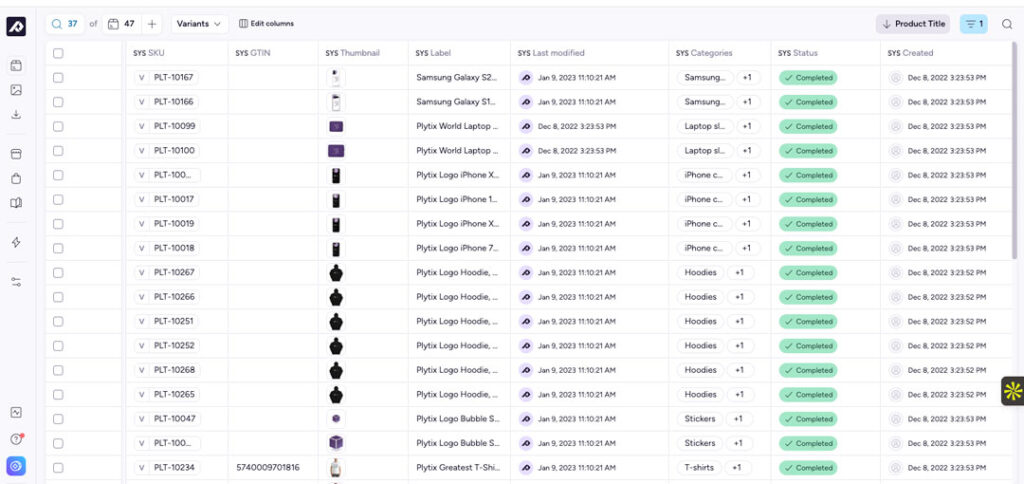The height and width of the screenshot is (484, 1024).
Task: Open the analytics chart sidebar icon
Action: pyautogui.click(x=16, y=412)
